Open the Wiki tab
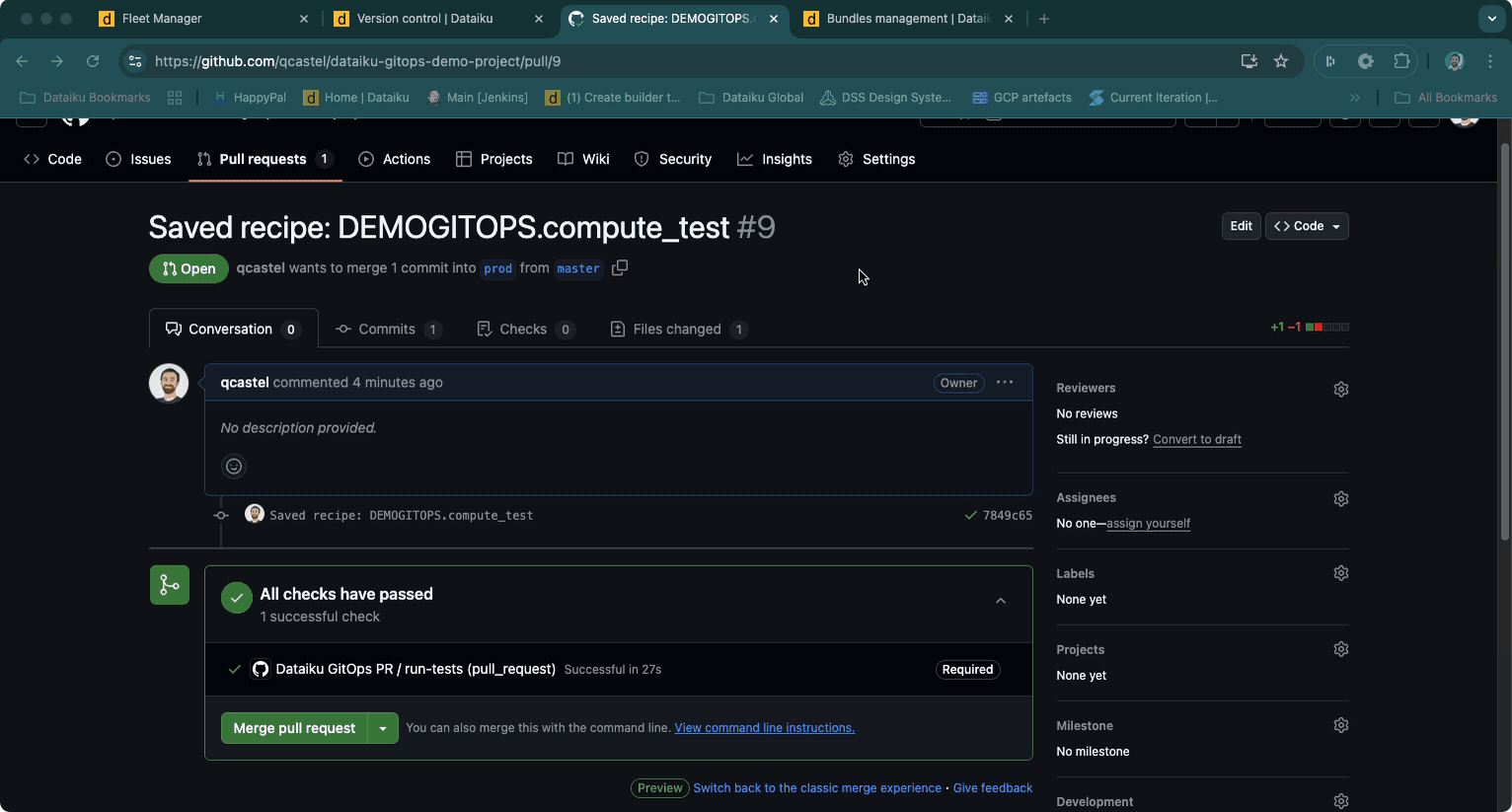This screenshot has height=812, width=1512. point(583,159)
